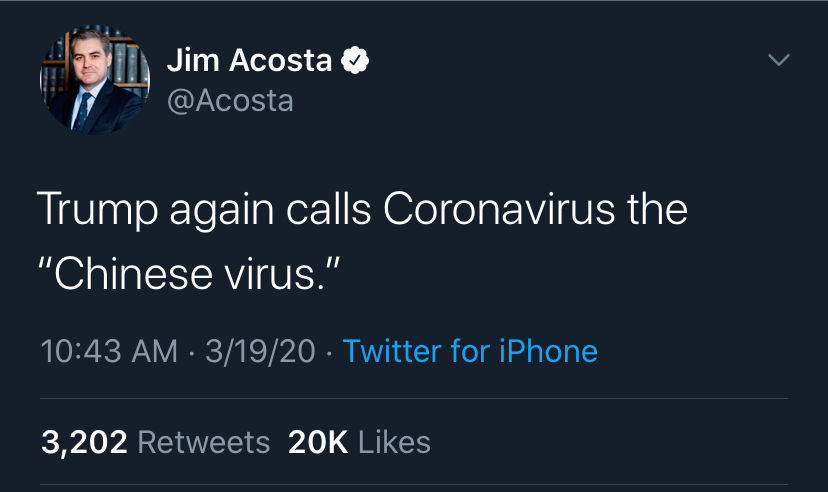Screen dimensions: 828x492
Task: Click the word Trump in the tweet
Action: click(x=98, y=211)
